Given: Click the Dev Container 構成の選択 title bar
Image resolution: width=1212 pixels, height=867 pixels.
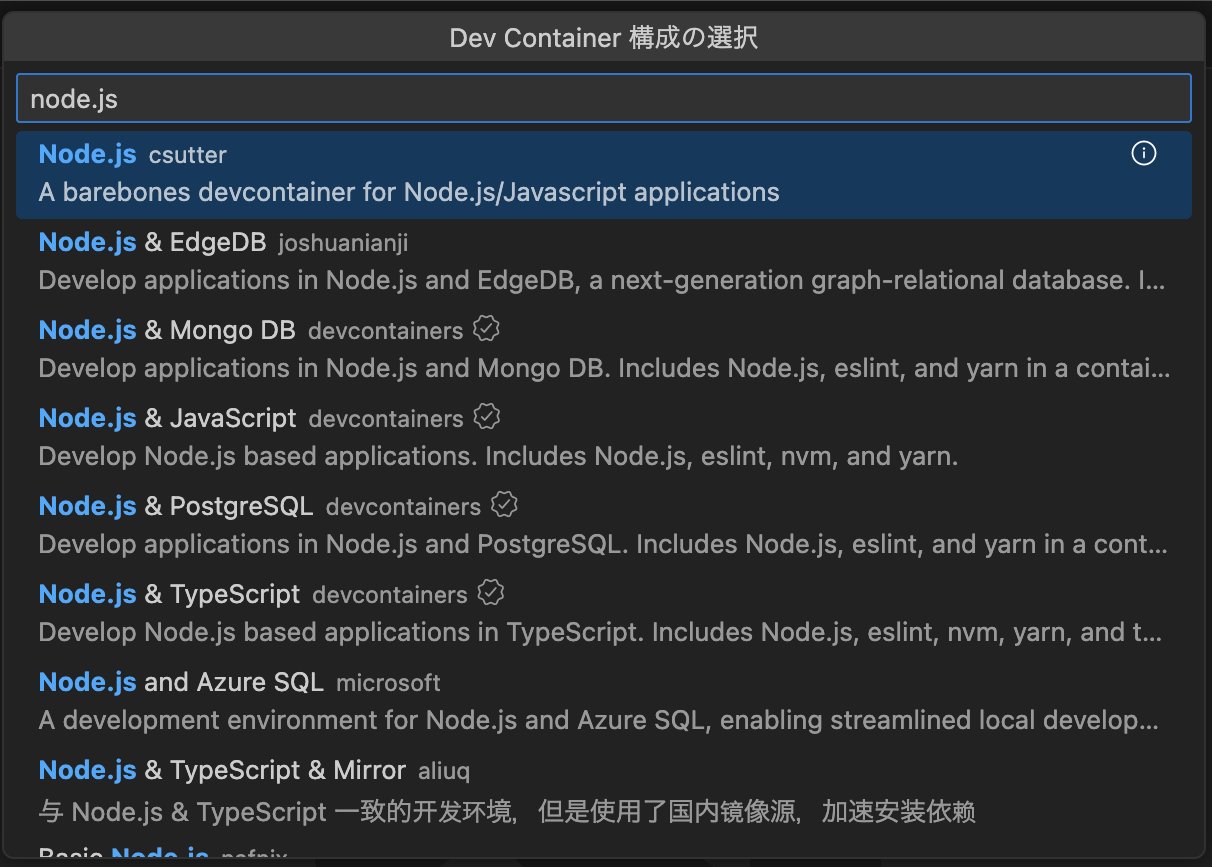Looking at the screenshot, I should pyautogui.click(x=603, y=38).
